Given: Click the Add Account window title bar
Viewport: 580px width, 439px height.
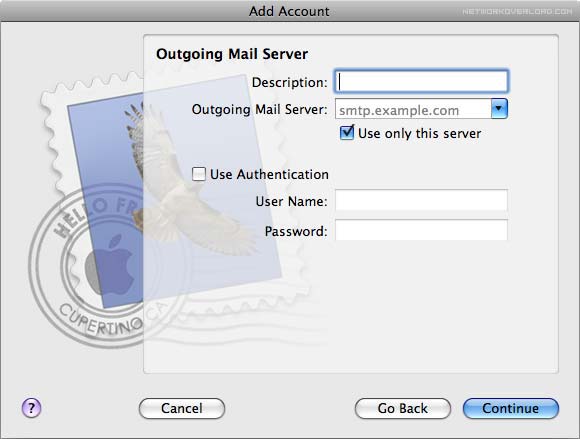Looking at the screenshot, I should [289, 11].
